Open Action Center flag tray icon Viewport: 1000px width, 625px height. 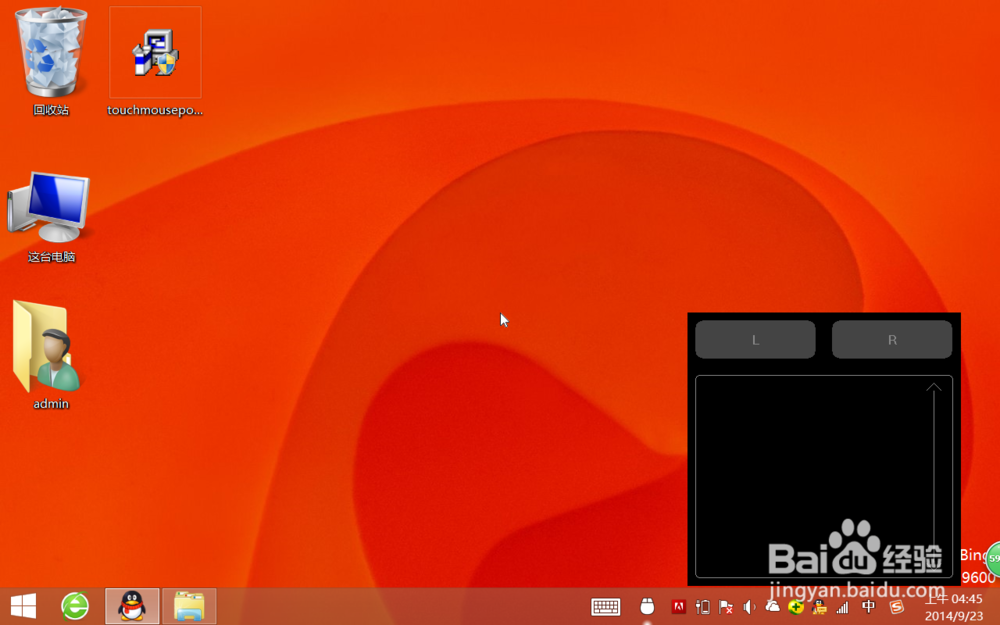click(x=726, y=607)
